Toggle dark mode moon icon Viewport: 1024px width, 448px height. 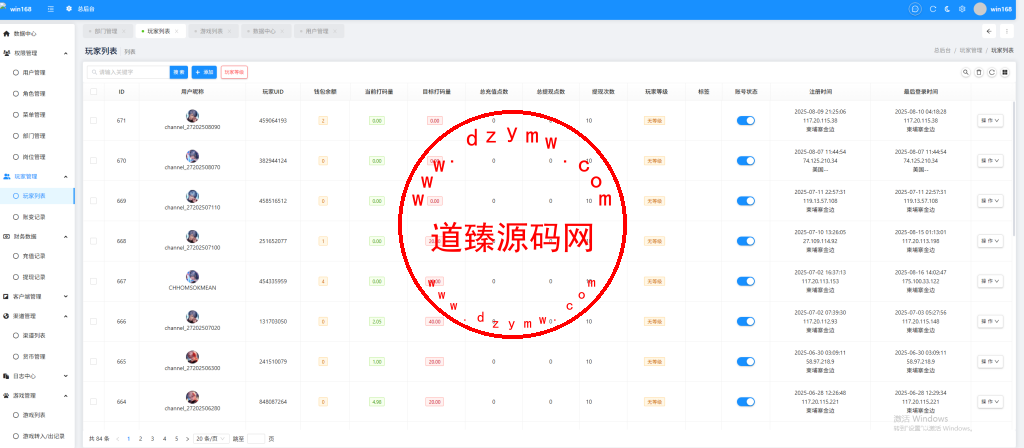click(948, 9)
